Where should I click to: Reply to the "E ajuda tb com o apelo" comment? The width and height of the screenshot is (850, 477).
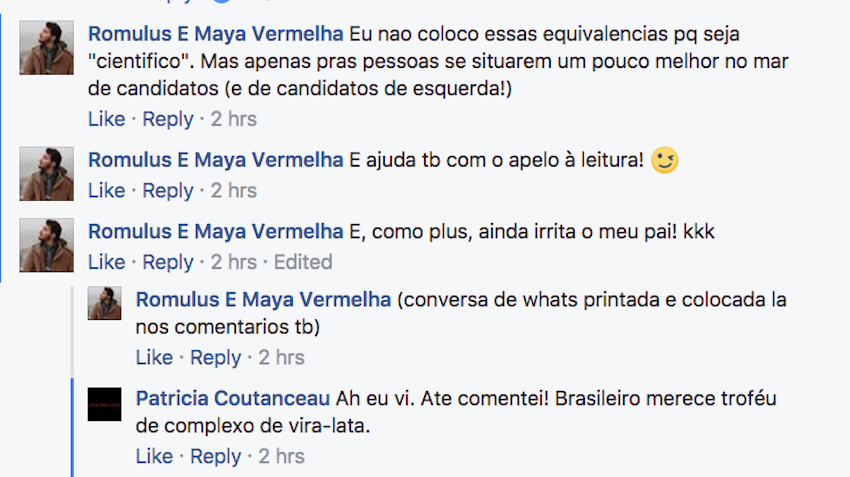167,190
